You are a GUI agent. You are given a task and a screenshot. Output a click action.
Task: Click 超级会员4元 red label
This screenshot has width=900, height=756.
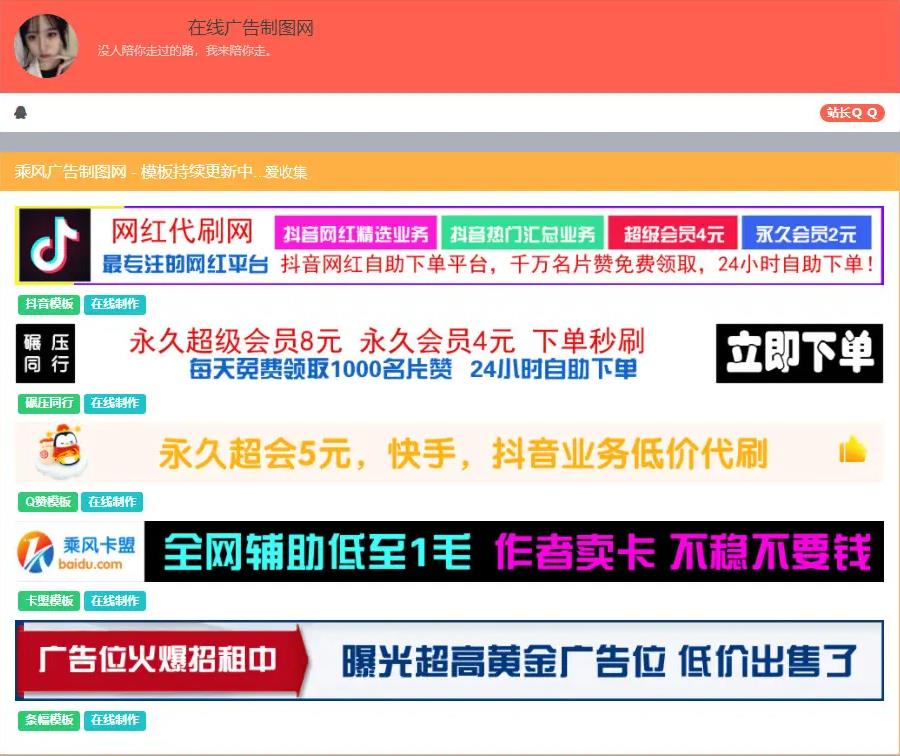673,234
